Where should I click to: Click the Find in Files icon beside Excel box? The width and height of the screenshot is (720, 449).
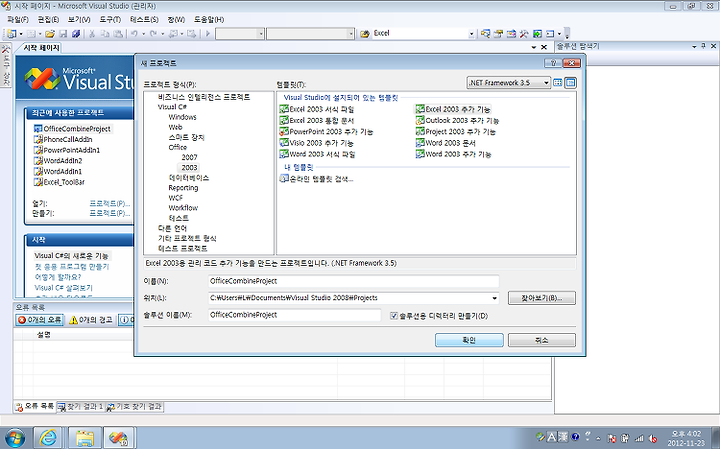pyautogui.click(x=365, y=34)
